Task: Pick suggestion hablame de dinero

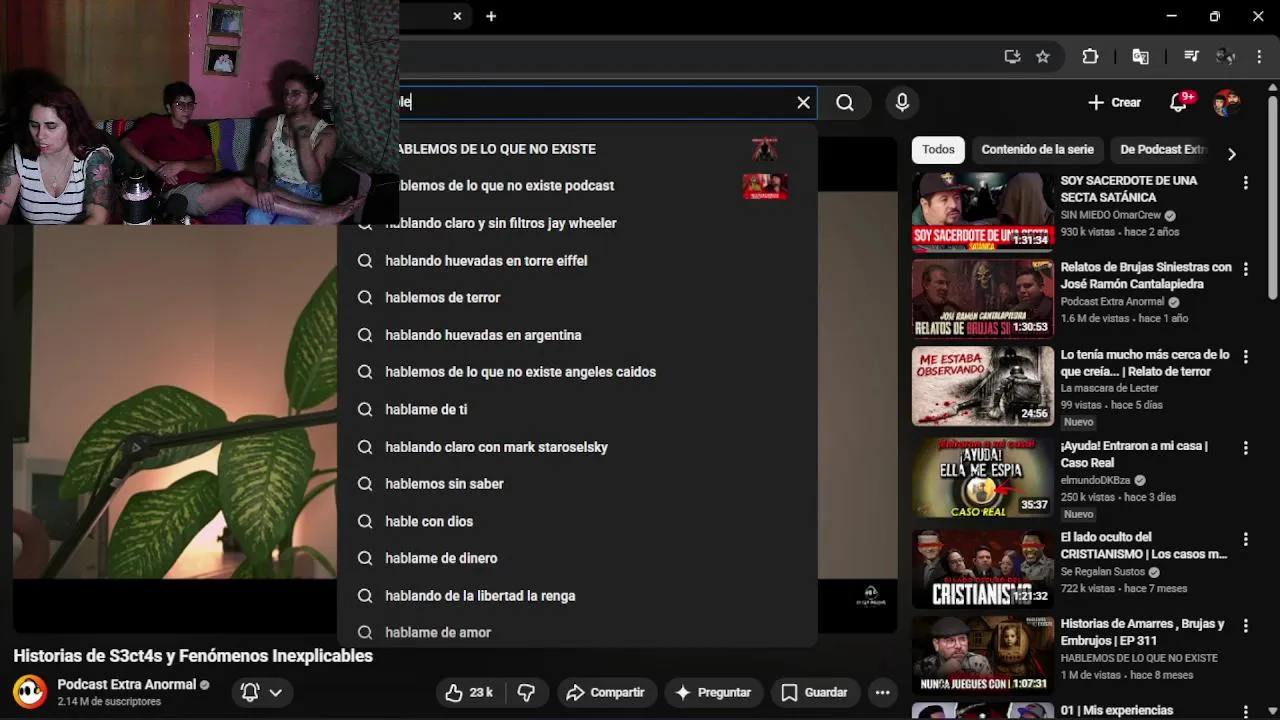Action: 577,558
